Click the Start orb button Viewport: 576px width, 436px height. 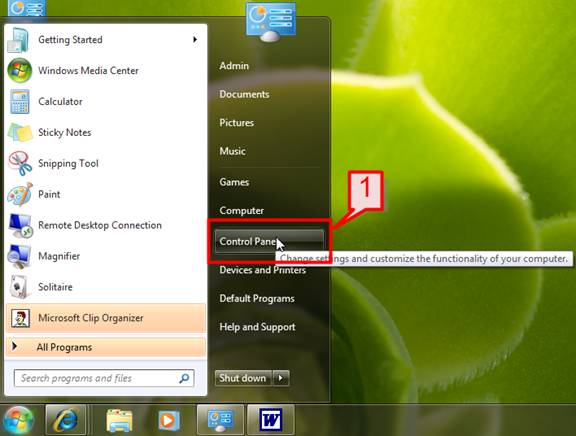(x=18, y=420)
